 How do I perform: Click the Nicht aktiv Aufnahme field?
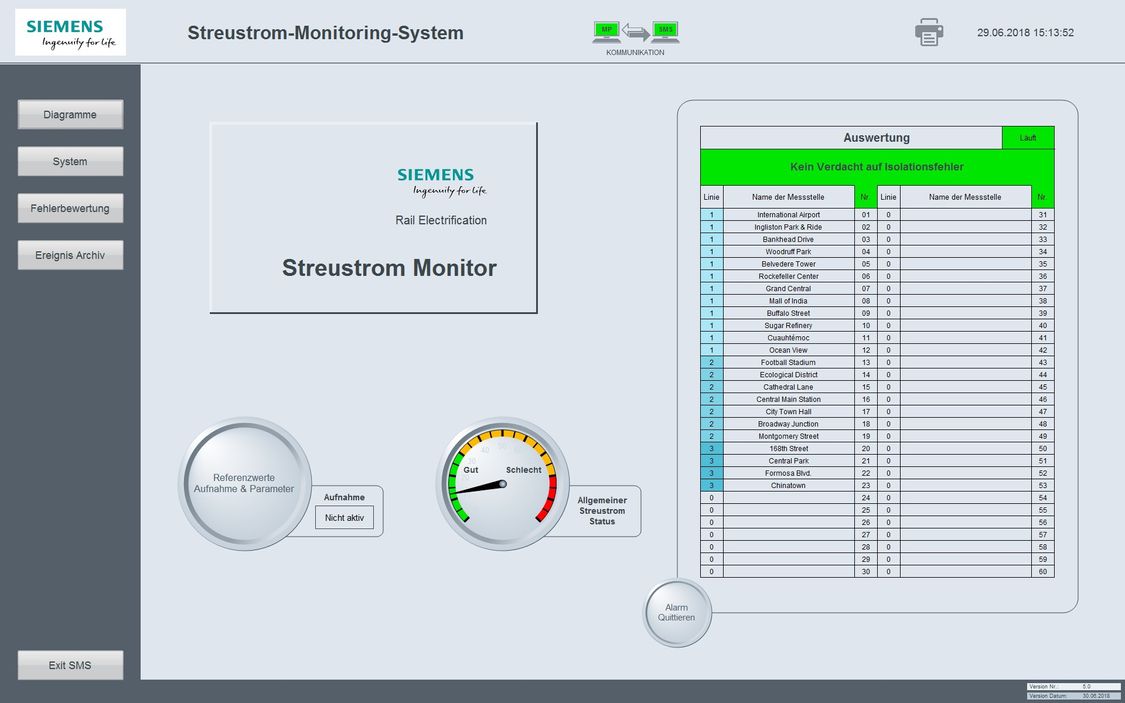pos(344,517)
